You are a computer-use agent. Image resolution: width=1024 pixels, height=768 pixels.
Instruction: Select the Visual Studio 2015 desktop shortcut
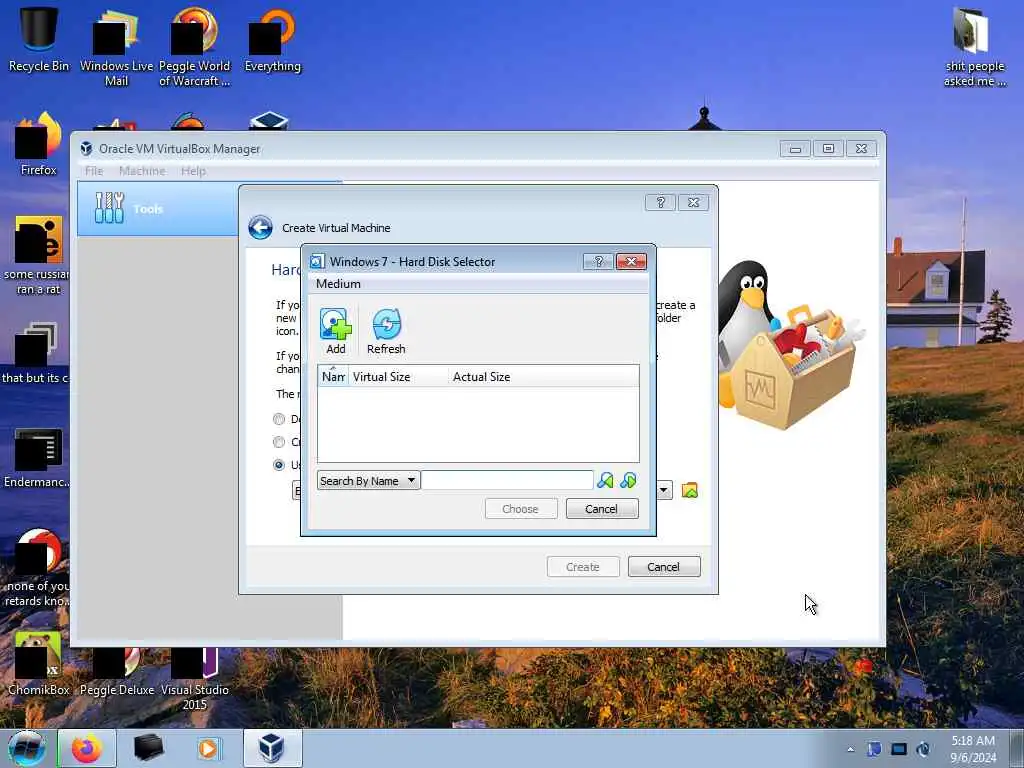point(195,679)
